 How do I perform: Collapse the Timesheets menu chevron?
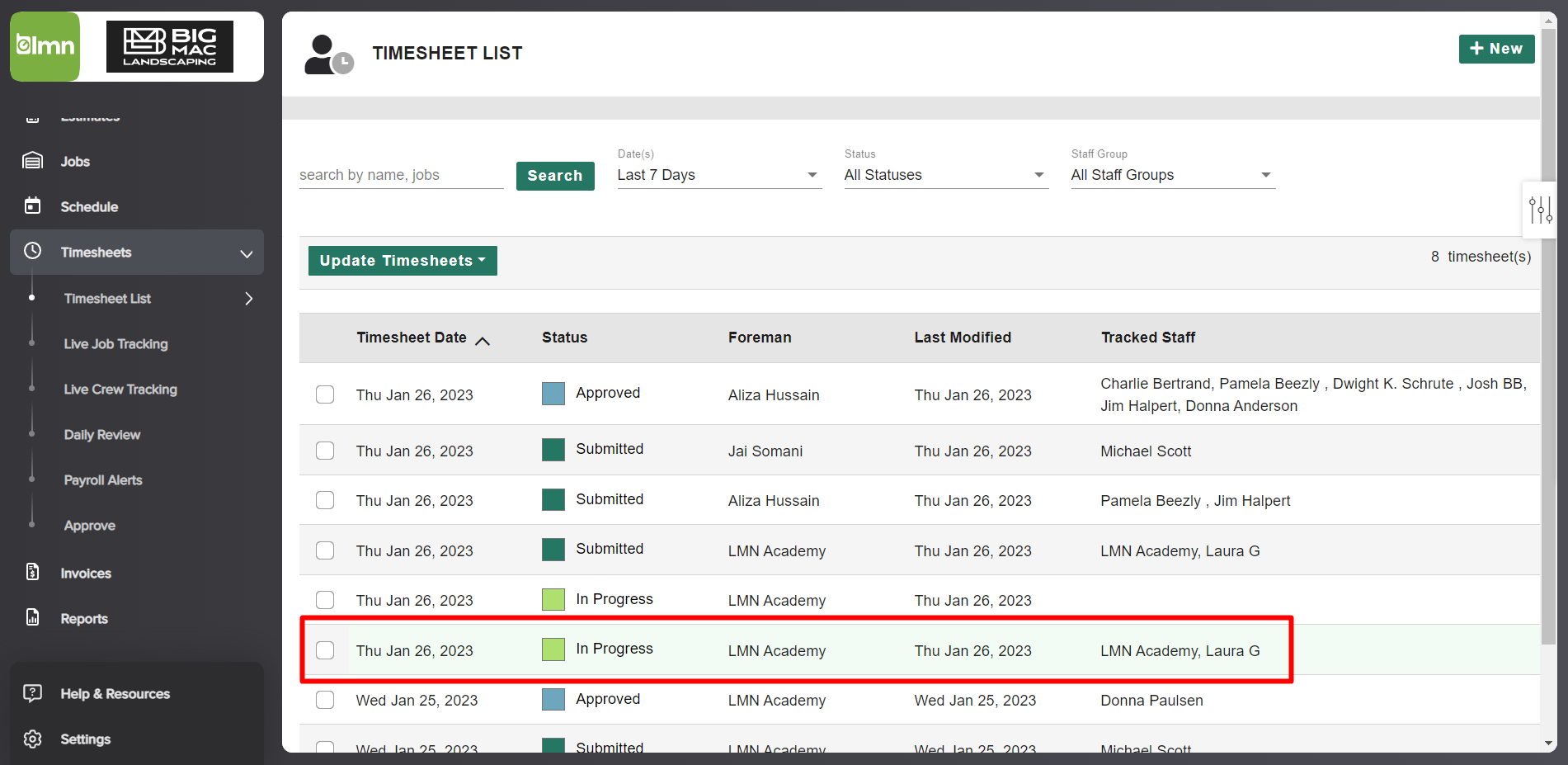pyautogui.click(x=246, y=253)
